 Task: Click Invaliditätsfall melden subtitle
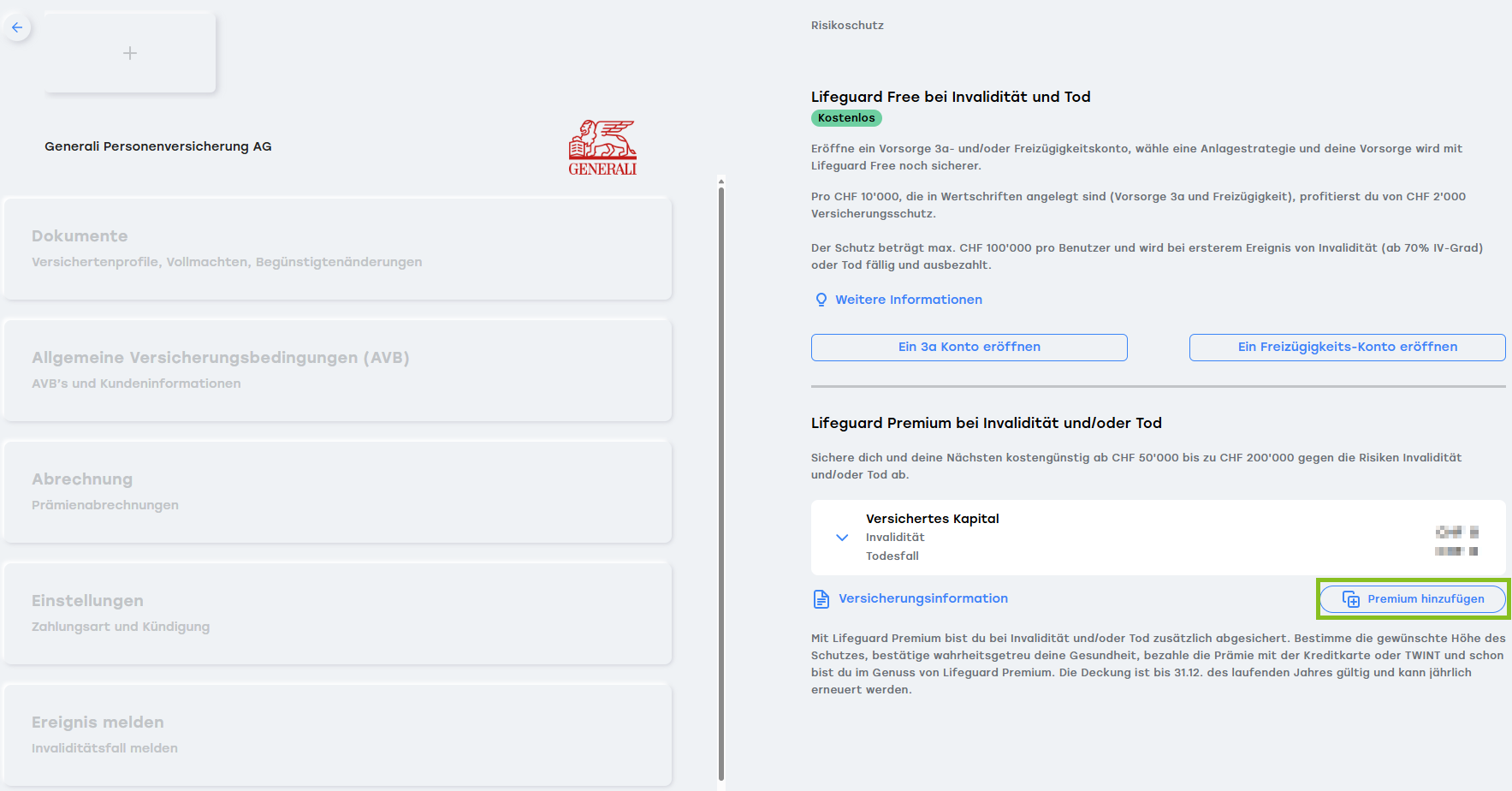click(x=104, y=748)
